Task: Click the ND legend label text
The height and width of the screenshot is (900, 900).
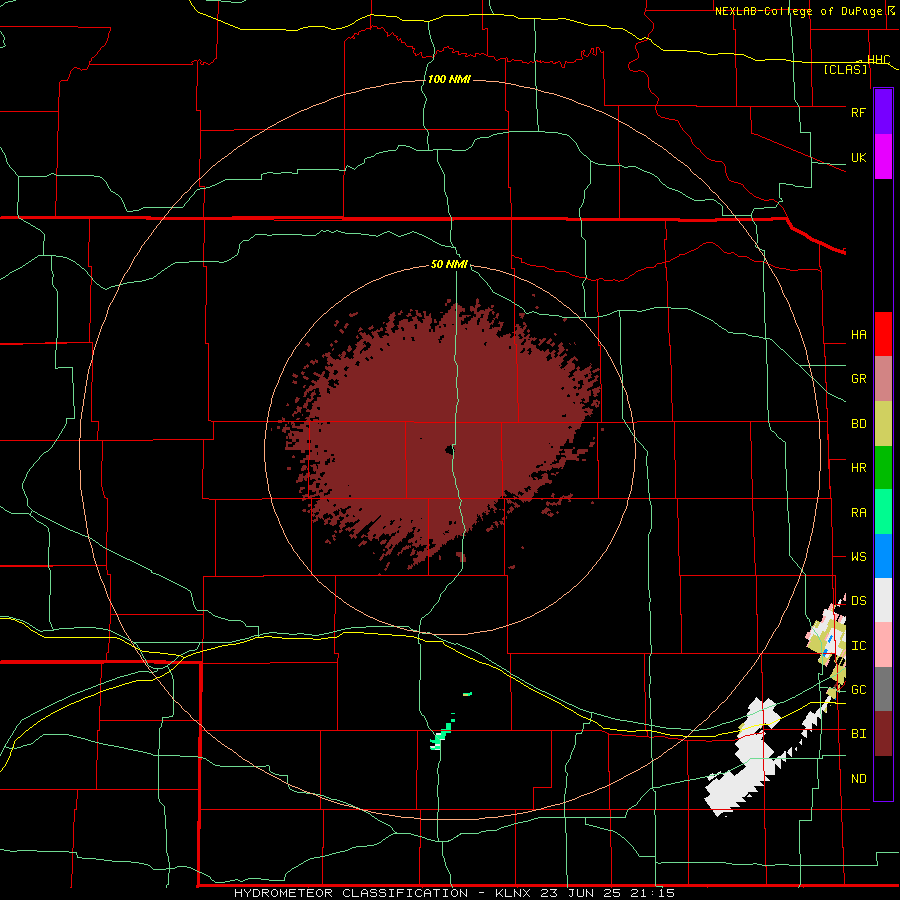Action: pyautogui.click(x=858, y=779)
